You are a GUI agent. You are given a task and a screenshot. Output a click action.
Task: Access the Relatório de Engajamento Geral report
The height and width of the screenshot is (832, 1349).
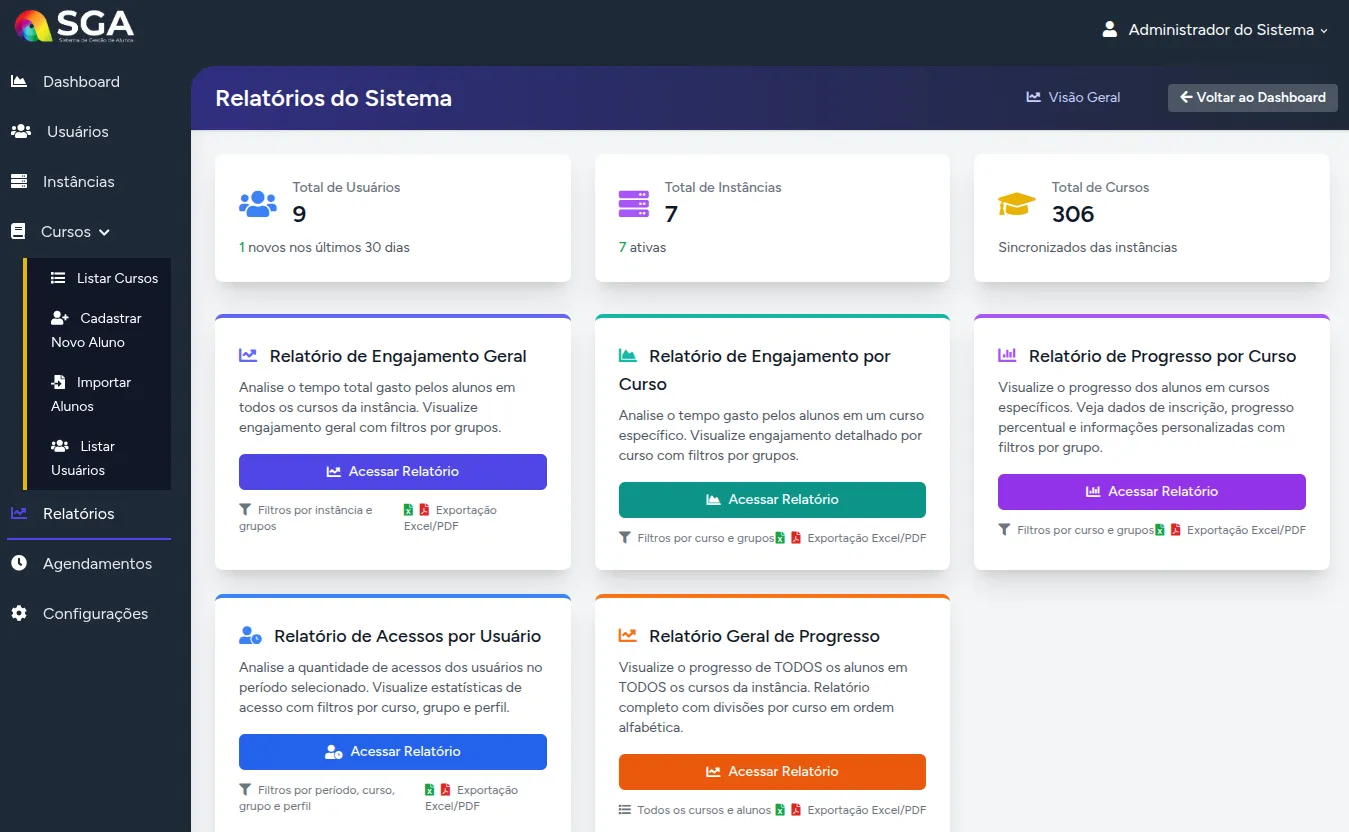coord(392,471)
